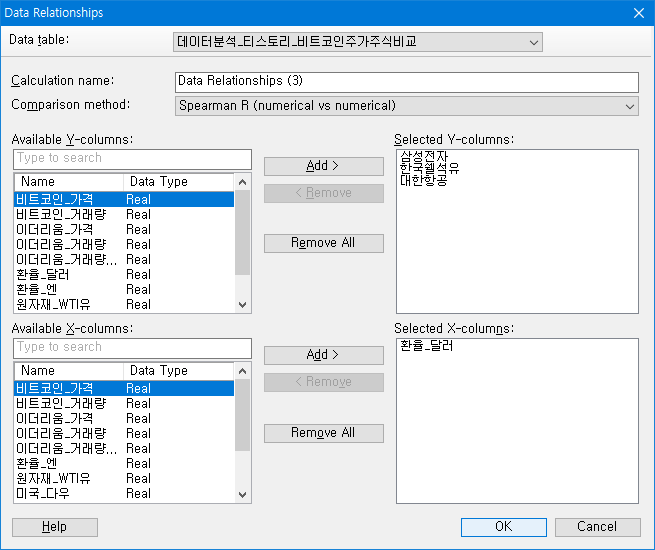Select truncated 이더리움_거래량… row in X-columns
Screen dimensions: 655x550
coord(124,449)
